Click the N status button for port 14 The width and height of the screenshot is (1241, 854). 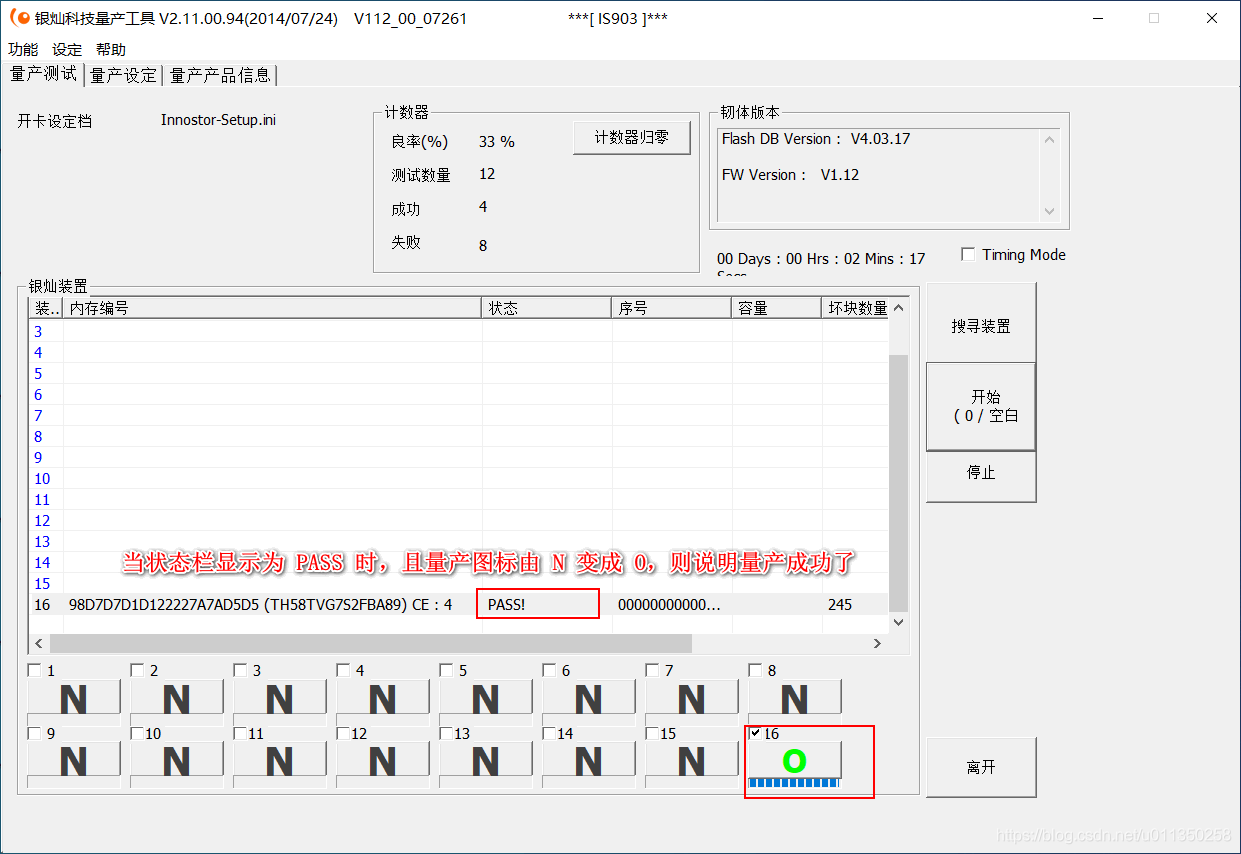point(588,760)
